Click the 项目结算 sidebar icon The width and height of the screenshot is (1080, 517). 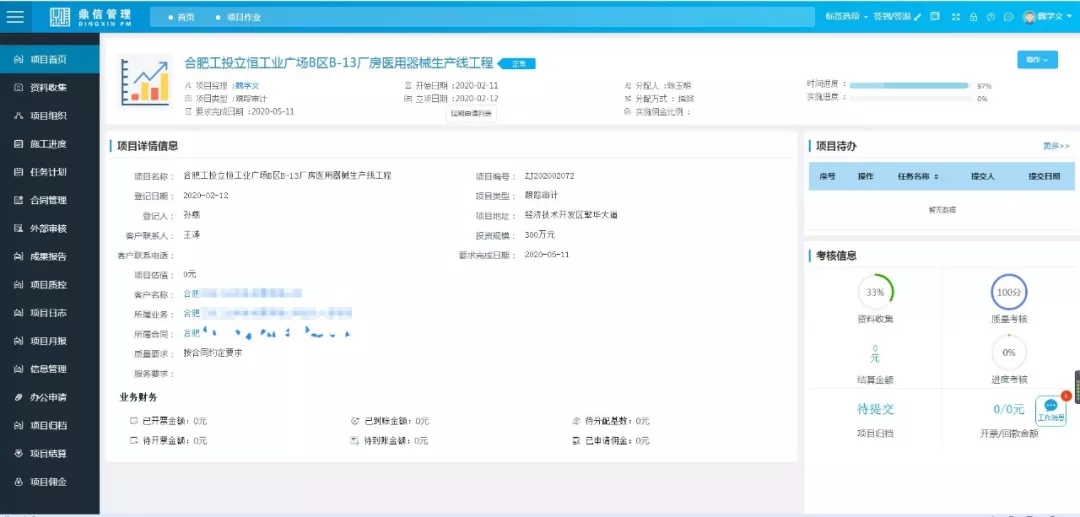19,454
